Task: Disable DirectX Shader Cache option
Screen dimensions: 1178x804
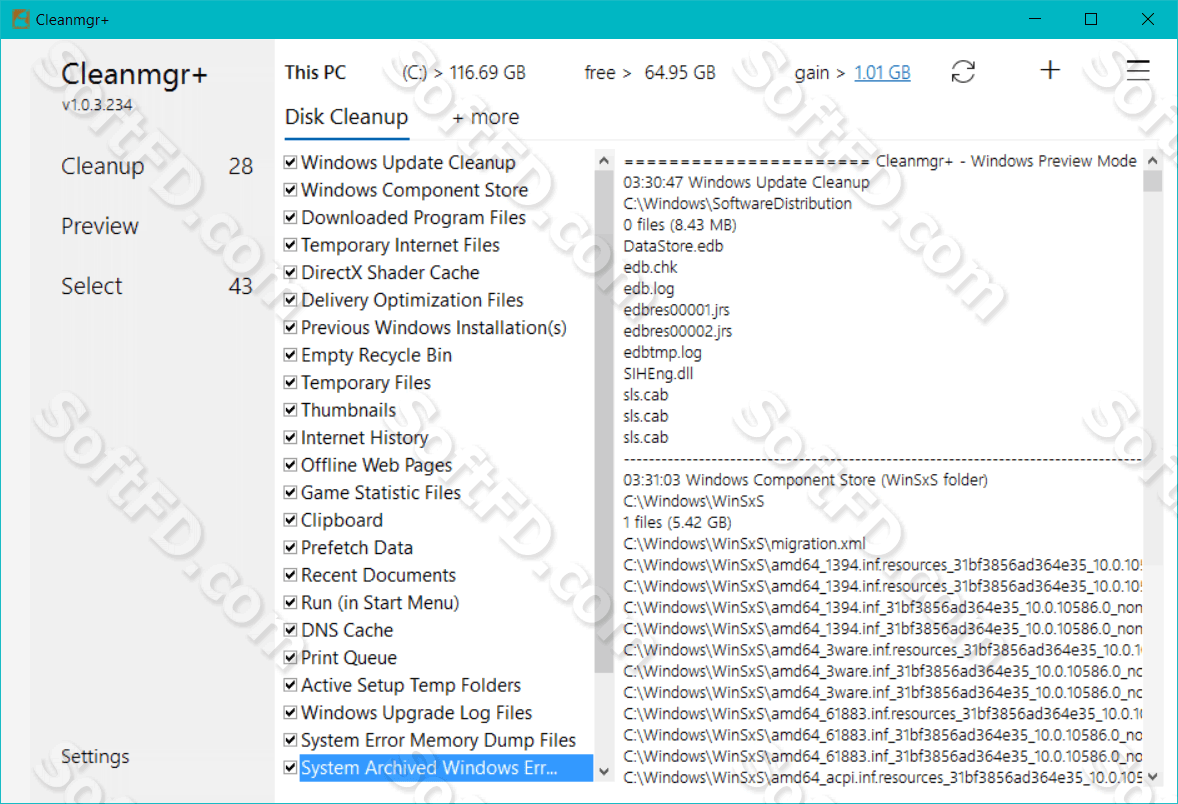Action: coord(291,272)
